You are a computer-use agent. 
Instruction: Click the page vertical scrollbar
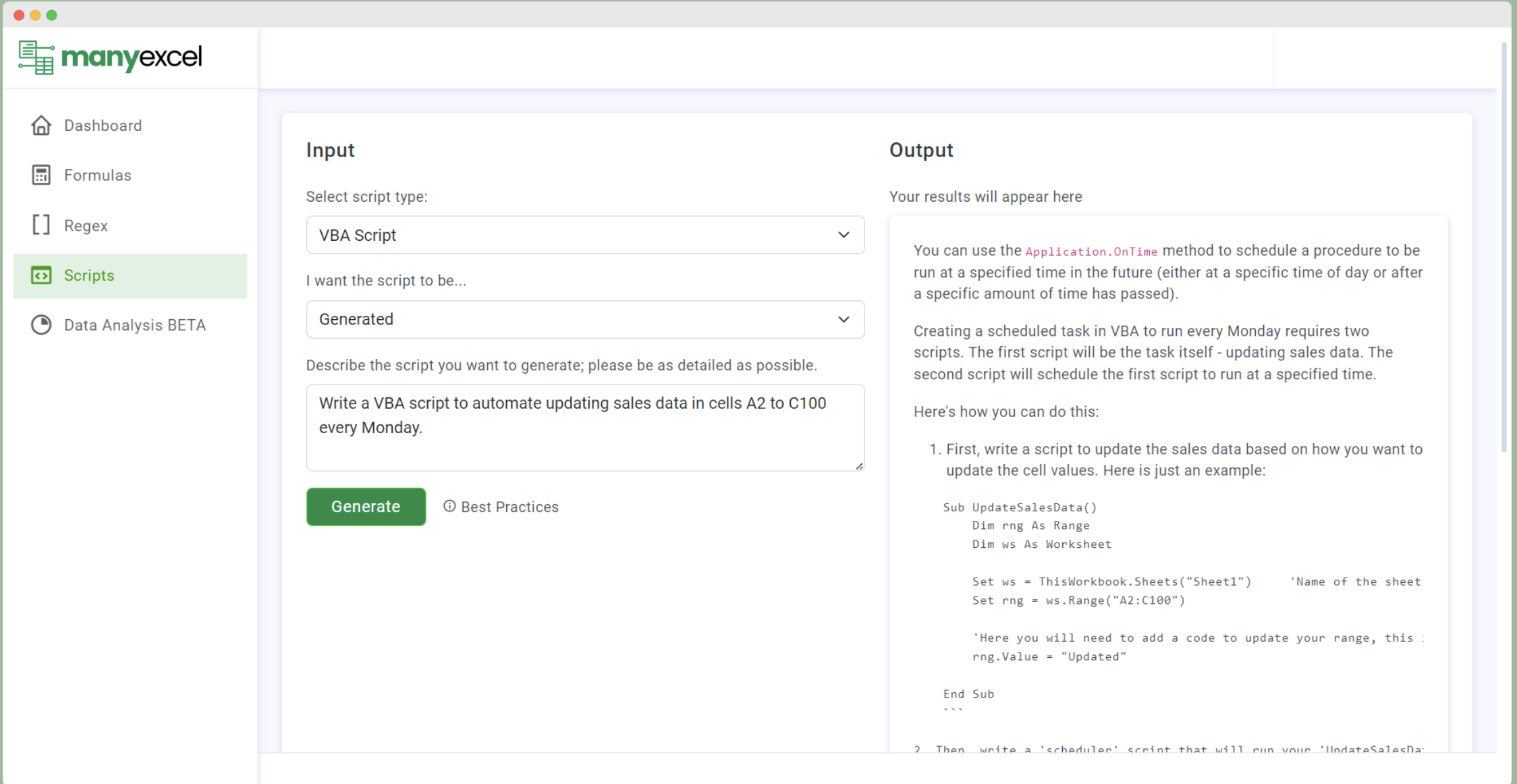[1504, 247]
